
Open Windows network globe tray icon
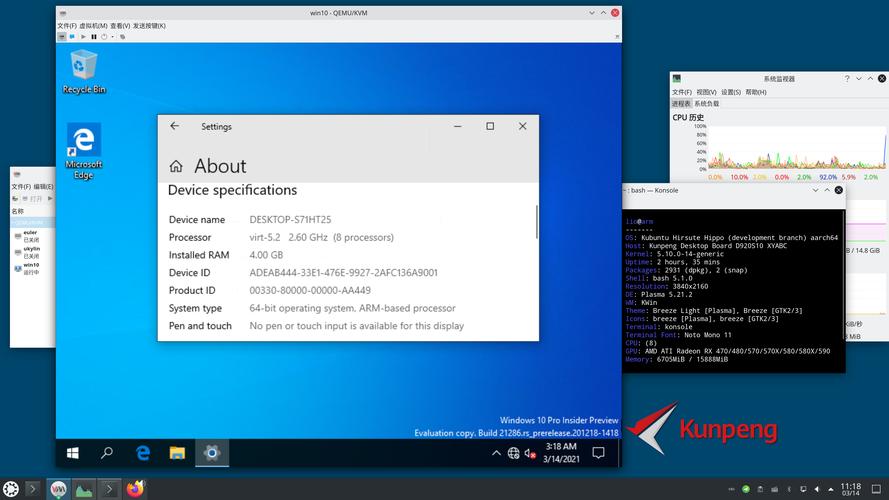(513, 453)
